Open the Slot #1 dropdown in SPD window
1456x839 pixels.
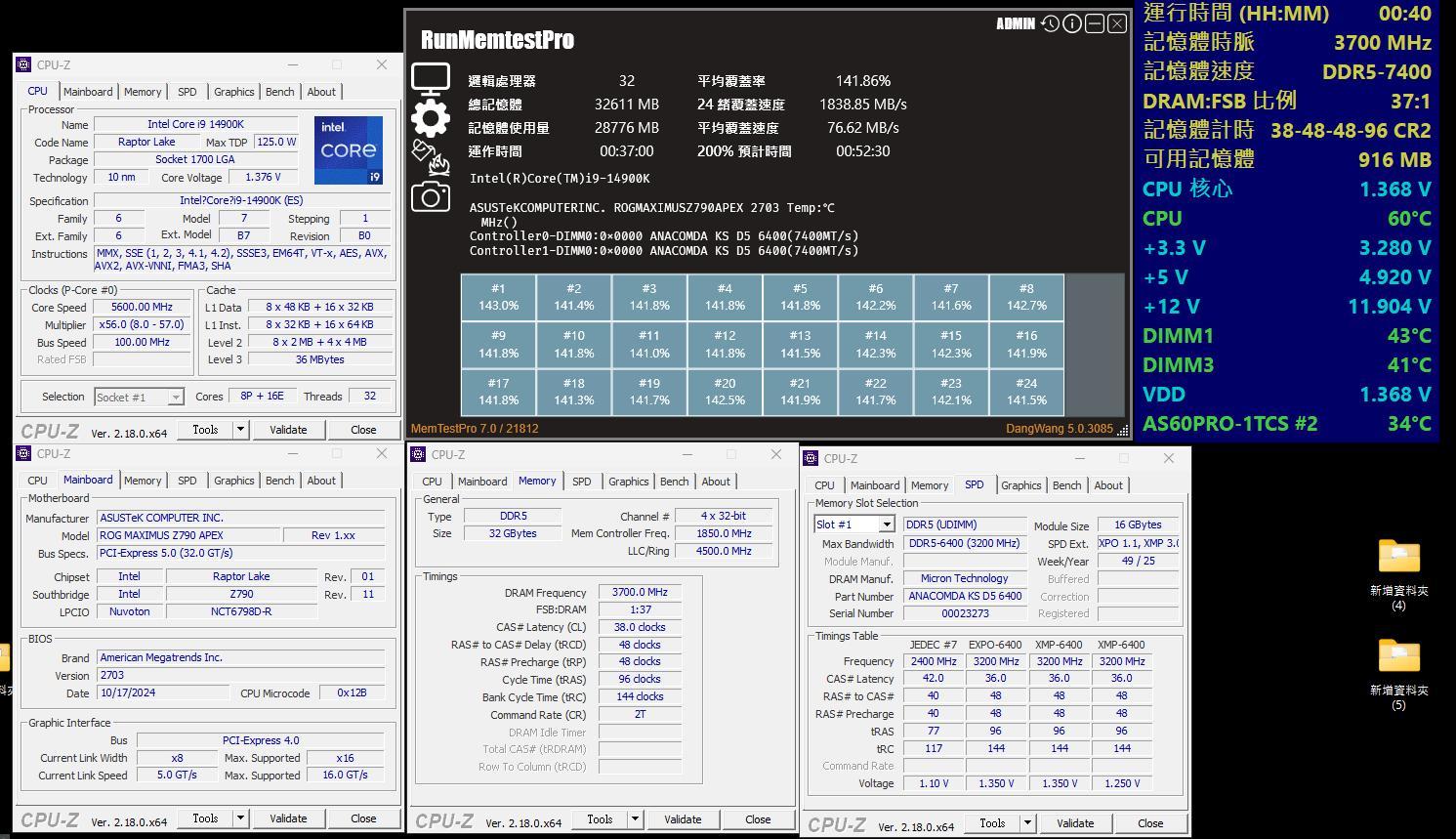tap(854, 524)
